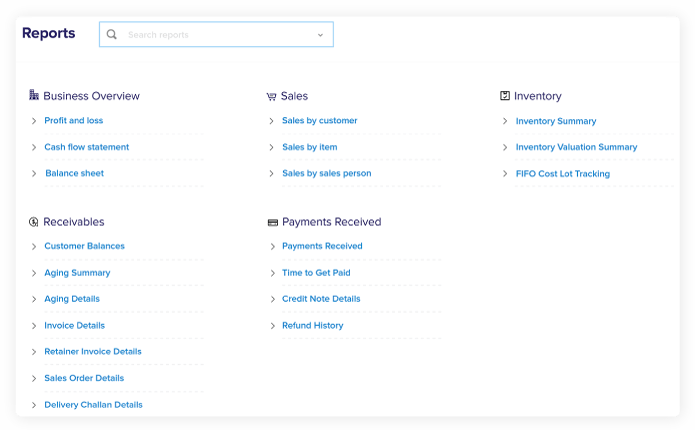
Task: Expand chevron next to Payments Received report
Action: point(273,246)
